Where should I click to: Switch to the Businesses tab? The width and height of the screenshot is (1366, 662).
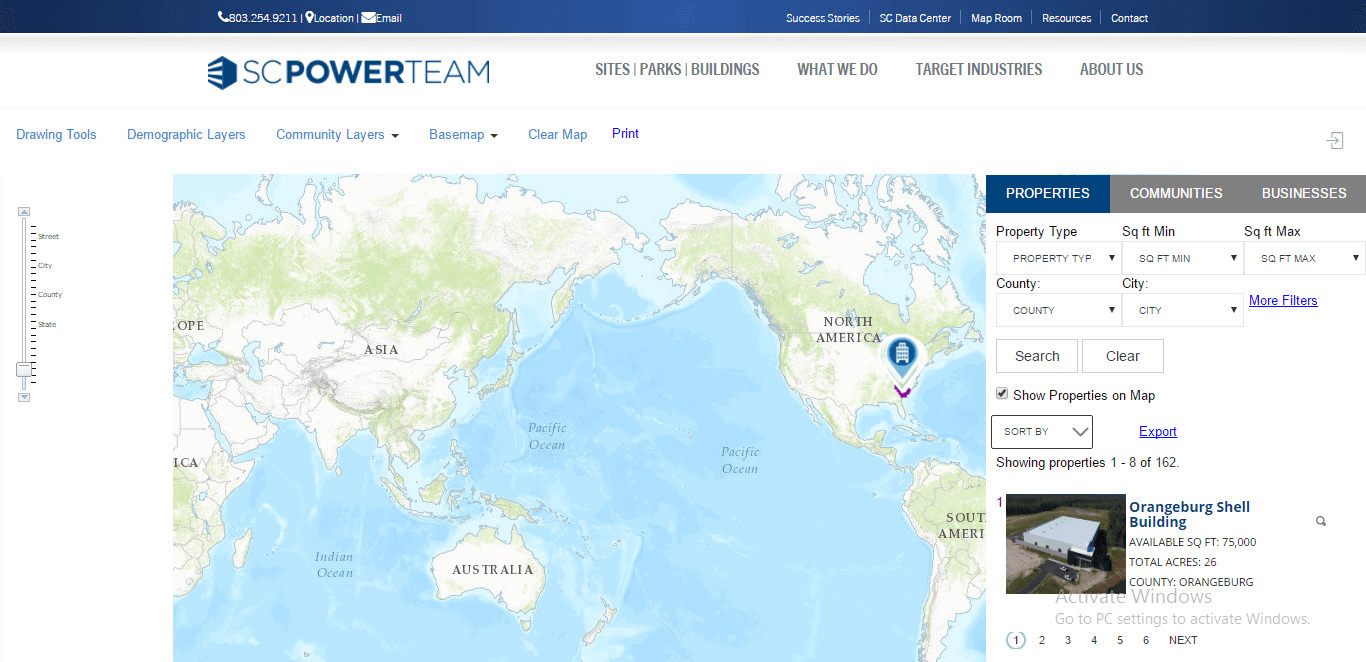[1304, 193]
